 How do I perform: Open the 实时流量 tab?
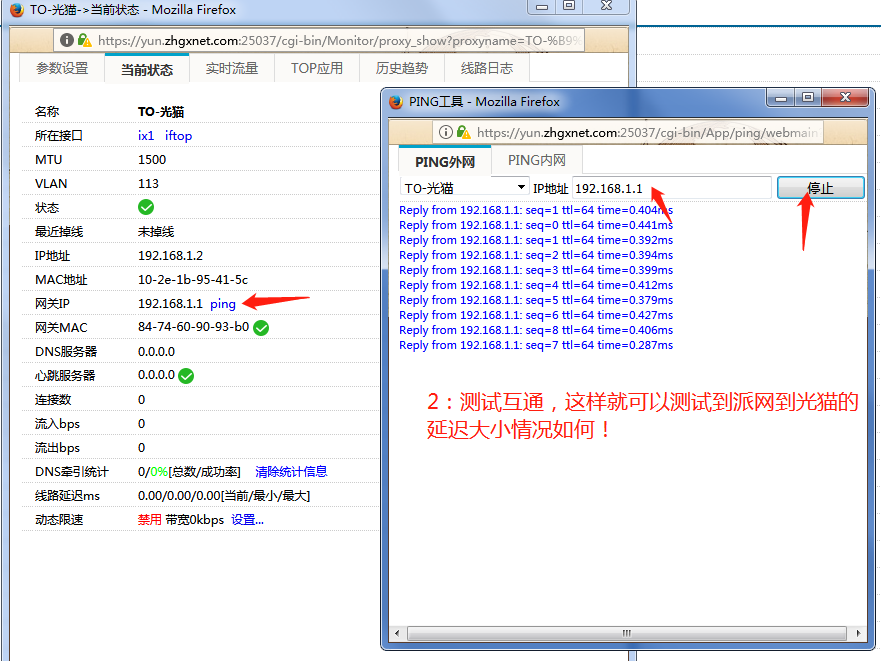pos(232,69)
